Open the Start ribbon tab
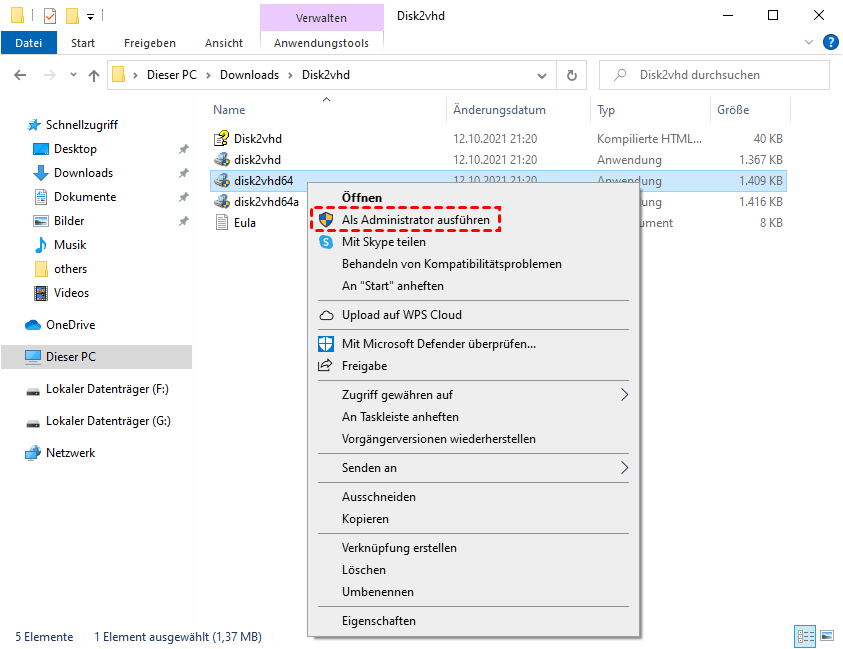The image size is (843, 649). coord(83,43)
